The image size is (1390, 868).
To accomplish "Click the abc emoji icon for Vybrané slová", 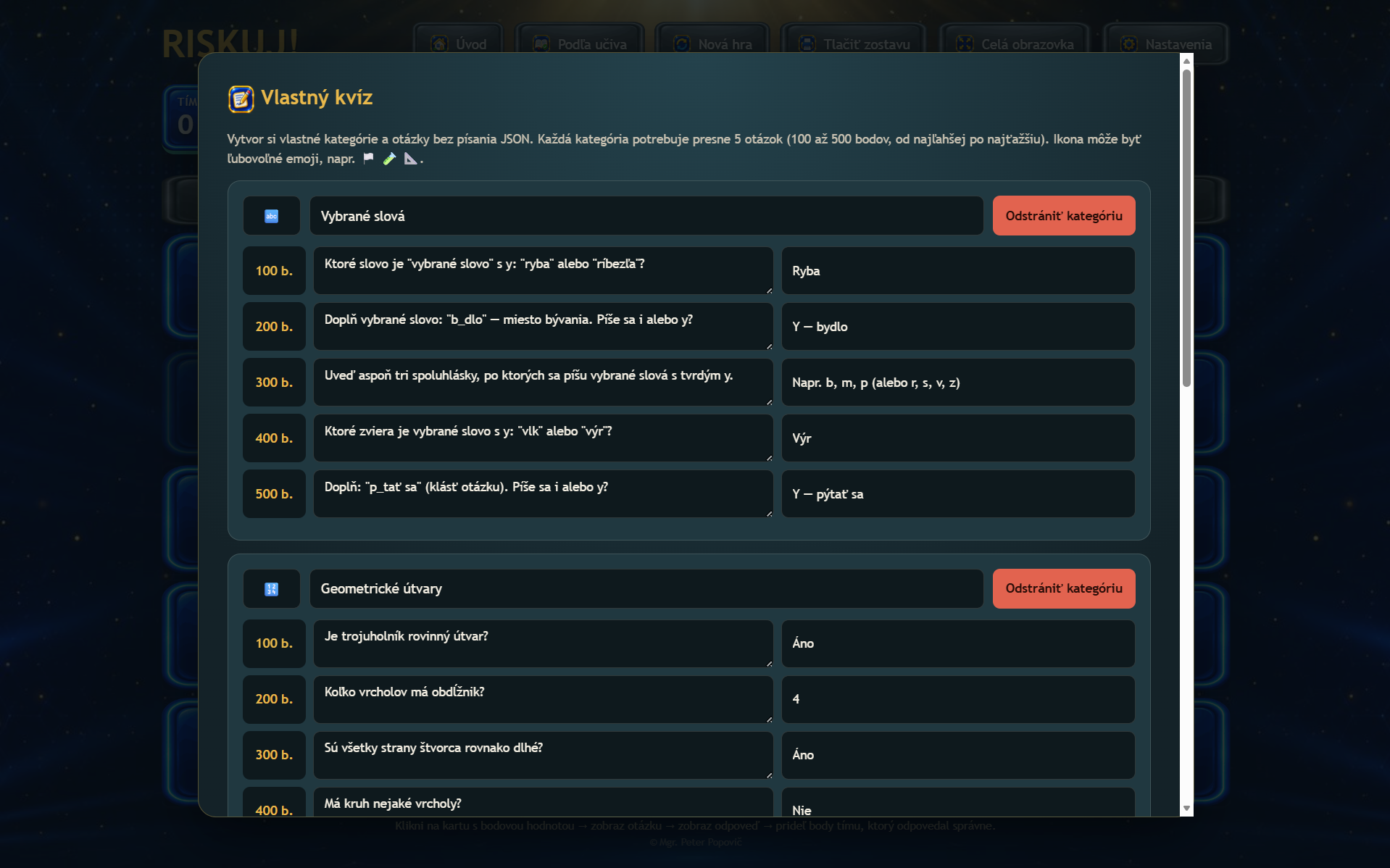I will [271, 216].
